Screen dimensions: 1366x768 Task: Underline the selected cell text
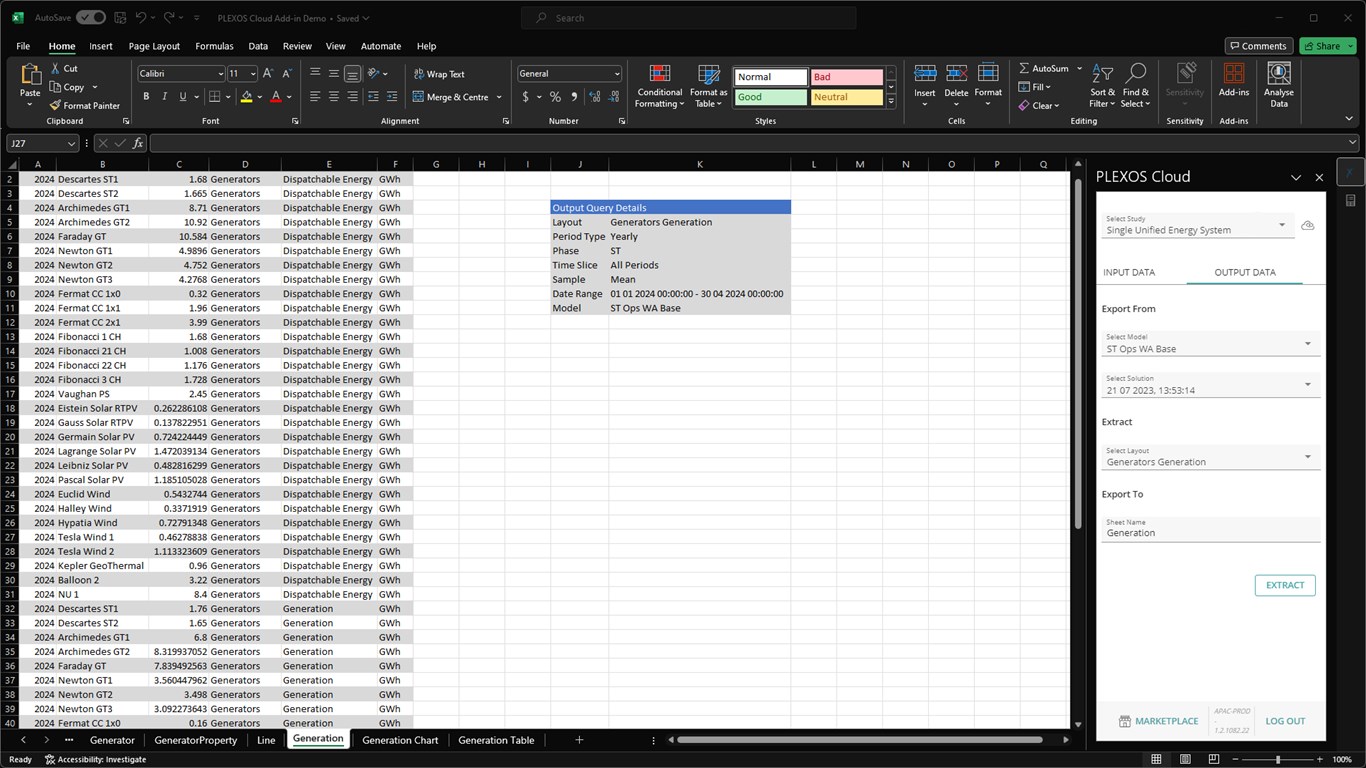click(x=182, y=97)
